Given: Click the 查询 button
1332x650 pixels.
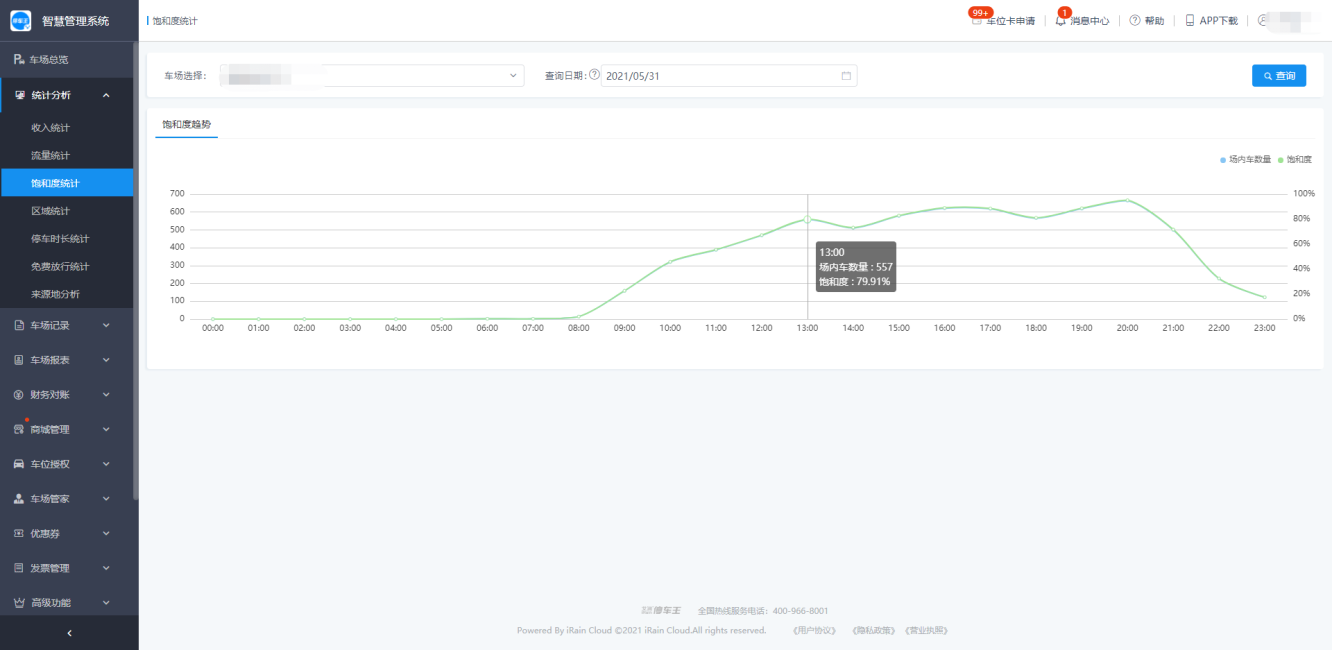Looking at the screenshot, I should click(x=1278, y=76).
